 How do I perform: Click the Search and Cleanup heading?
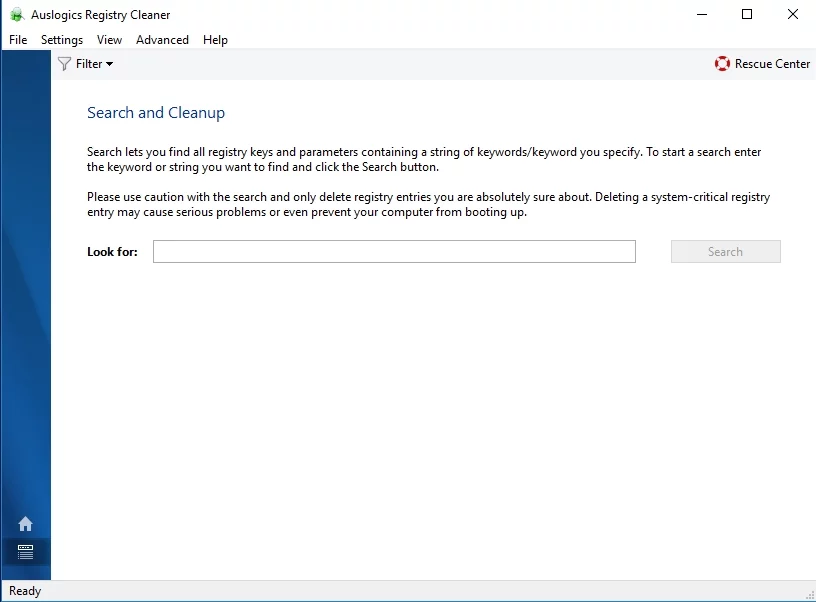(x=156, y=113)
